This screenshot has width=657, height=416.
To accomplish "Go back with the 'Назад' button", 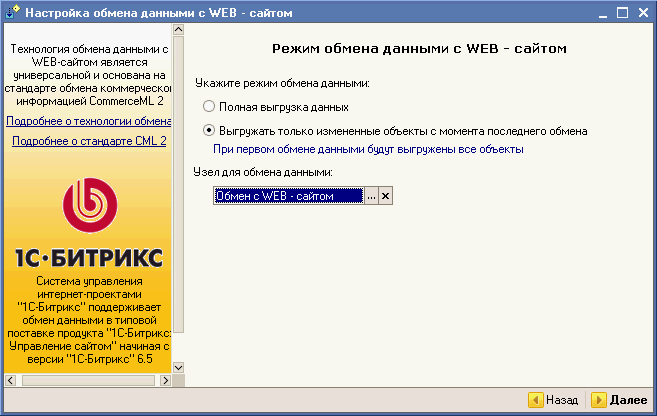I will click(x=554, y=400).
